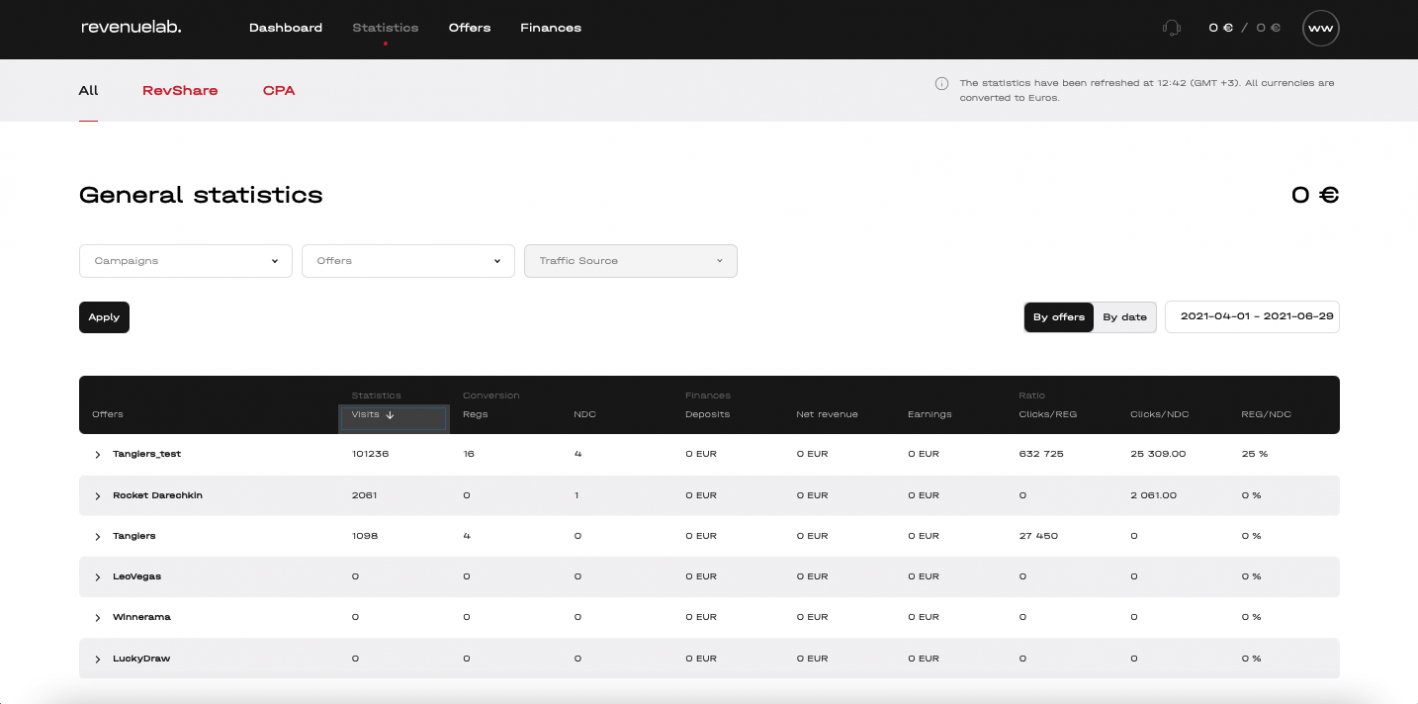
Task: Open the date range picker field
Action: [x=1252, y=316]
